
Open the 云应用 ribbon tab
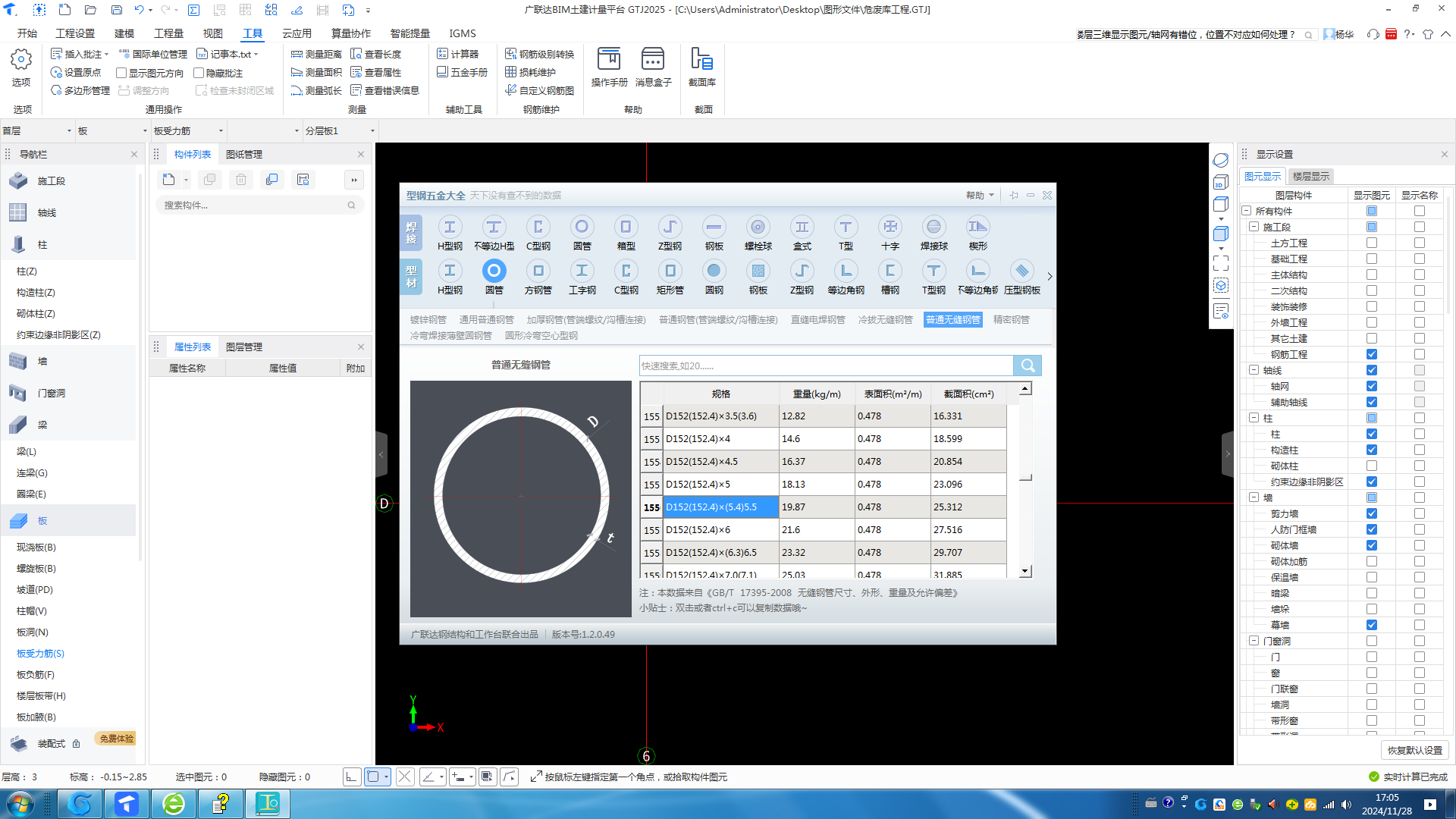pos(297,33)
